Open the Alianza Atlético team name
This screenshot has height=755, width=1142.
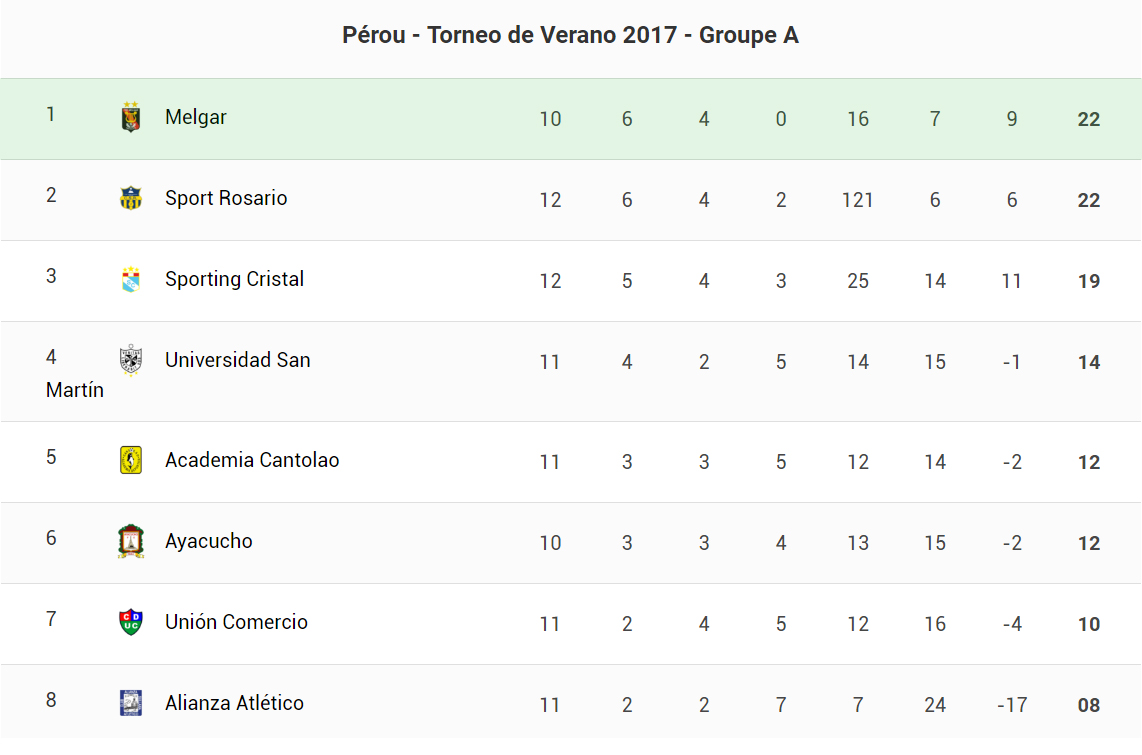click(x=234, y=703)
